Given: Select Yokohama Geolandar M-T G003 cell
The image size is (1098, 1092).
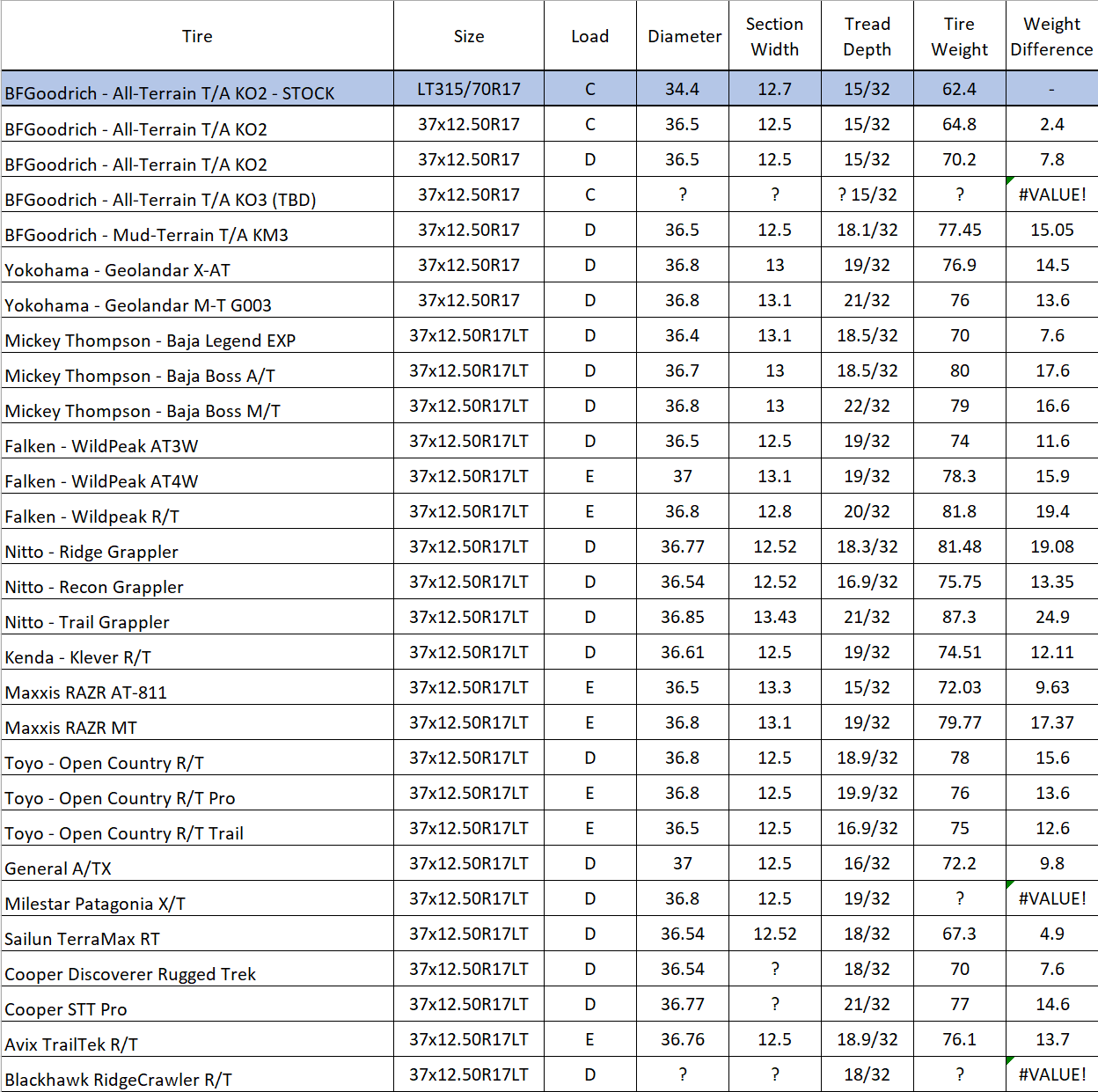Looking at the screenshot, I should click(x=197, y=300).
